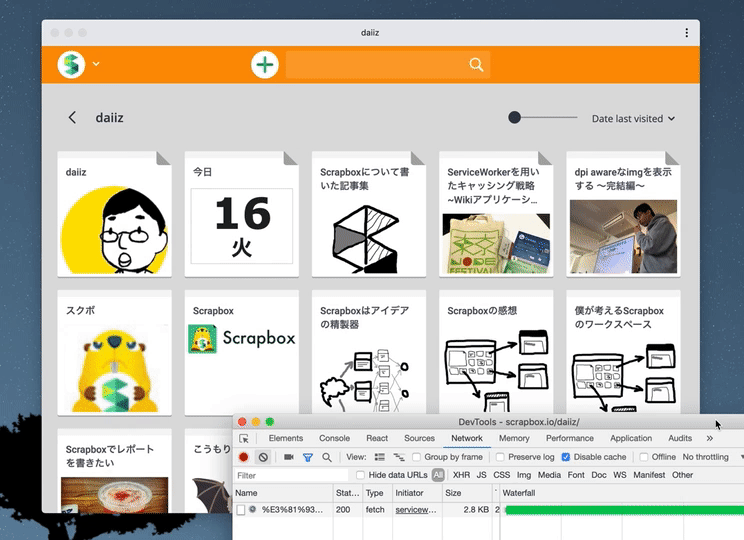The width and height of the screenshot is (744, 540).
Task: Switch to the Performance tab in DevTools
Action: pos(570,438)
